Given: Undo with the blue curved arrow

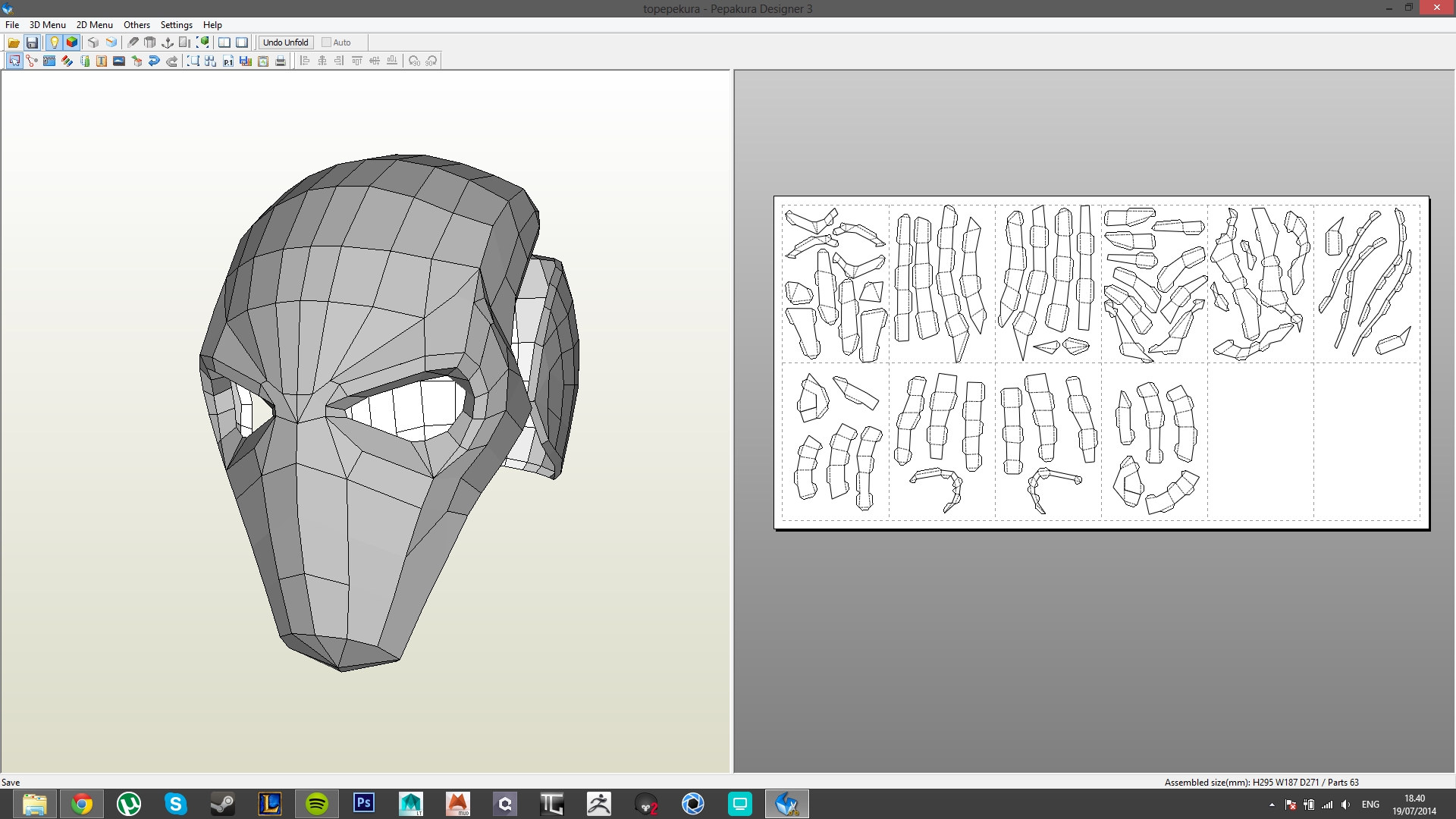Looking at the screenshot, I should [x=154, y=61].
